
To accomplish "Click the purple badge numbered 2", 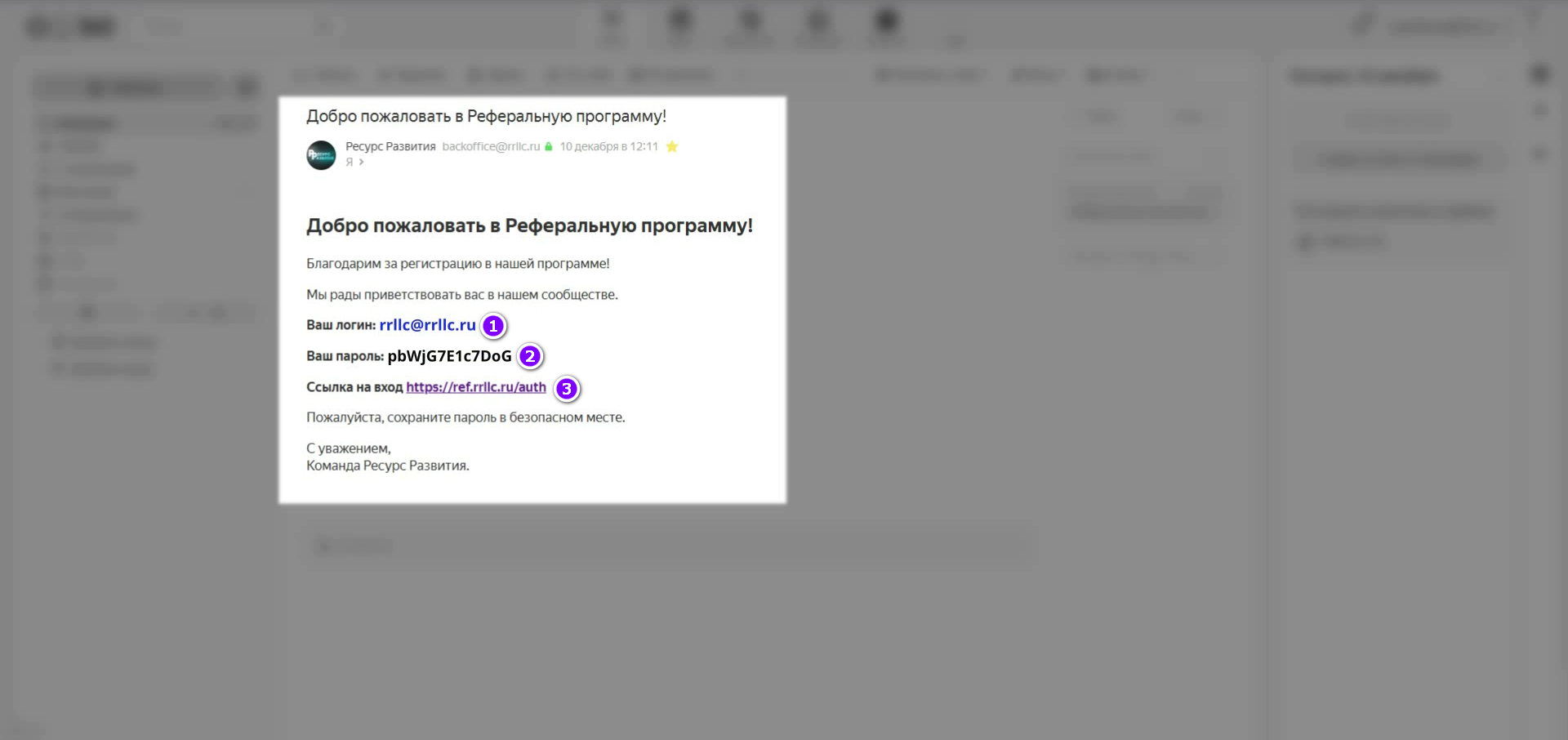I will (530, 357).
